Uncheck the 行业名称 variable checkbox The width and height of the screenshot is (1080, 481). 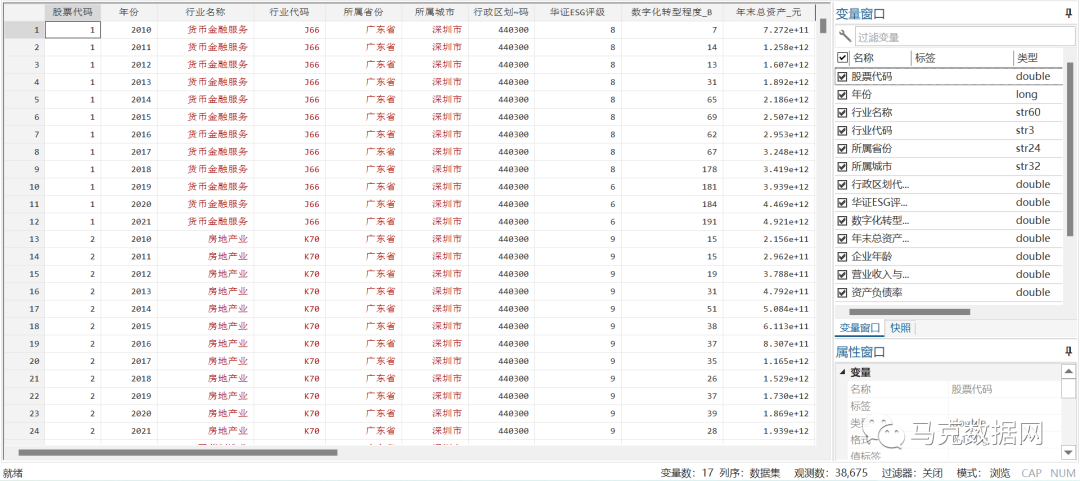click(x=842, y=112)
